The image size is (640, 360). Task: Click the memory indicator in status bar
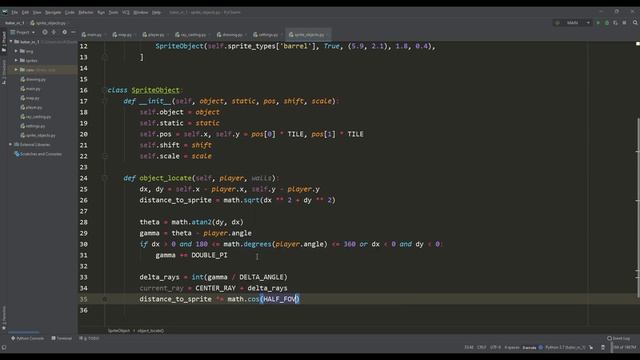[624, 348]
